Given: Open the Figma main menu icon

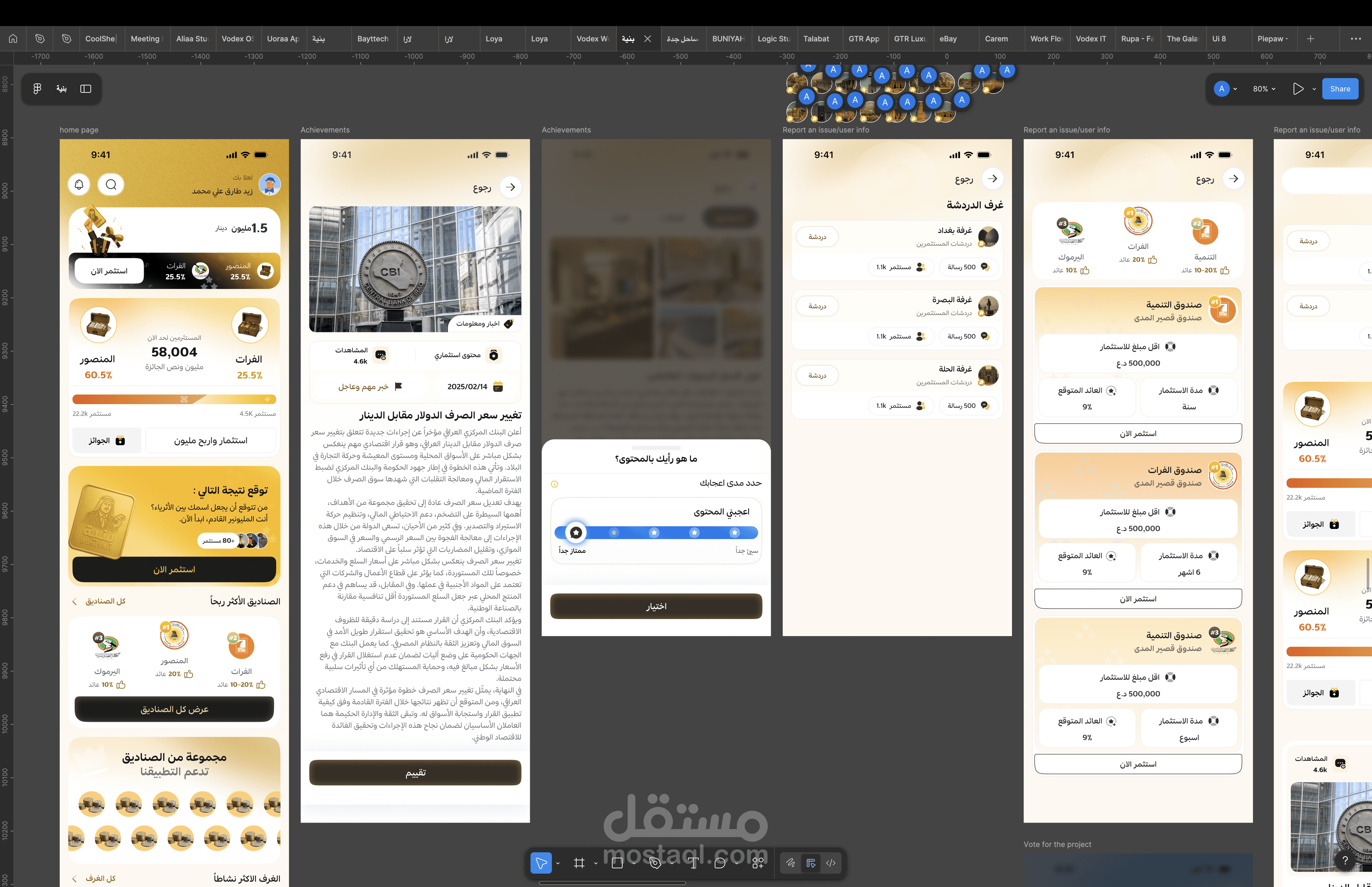Looking at the screenshot, I should click(37, 89).
